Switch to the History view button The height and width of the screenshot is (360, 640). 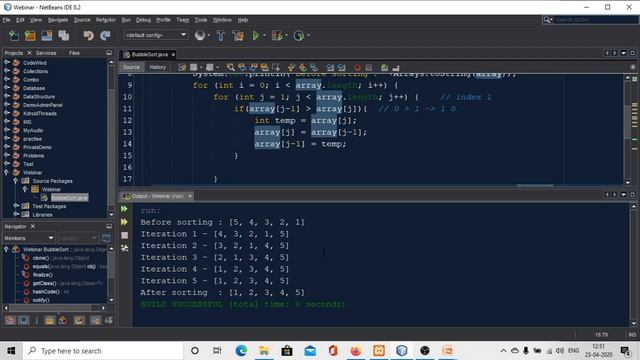point(158,67)
